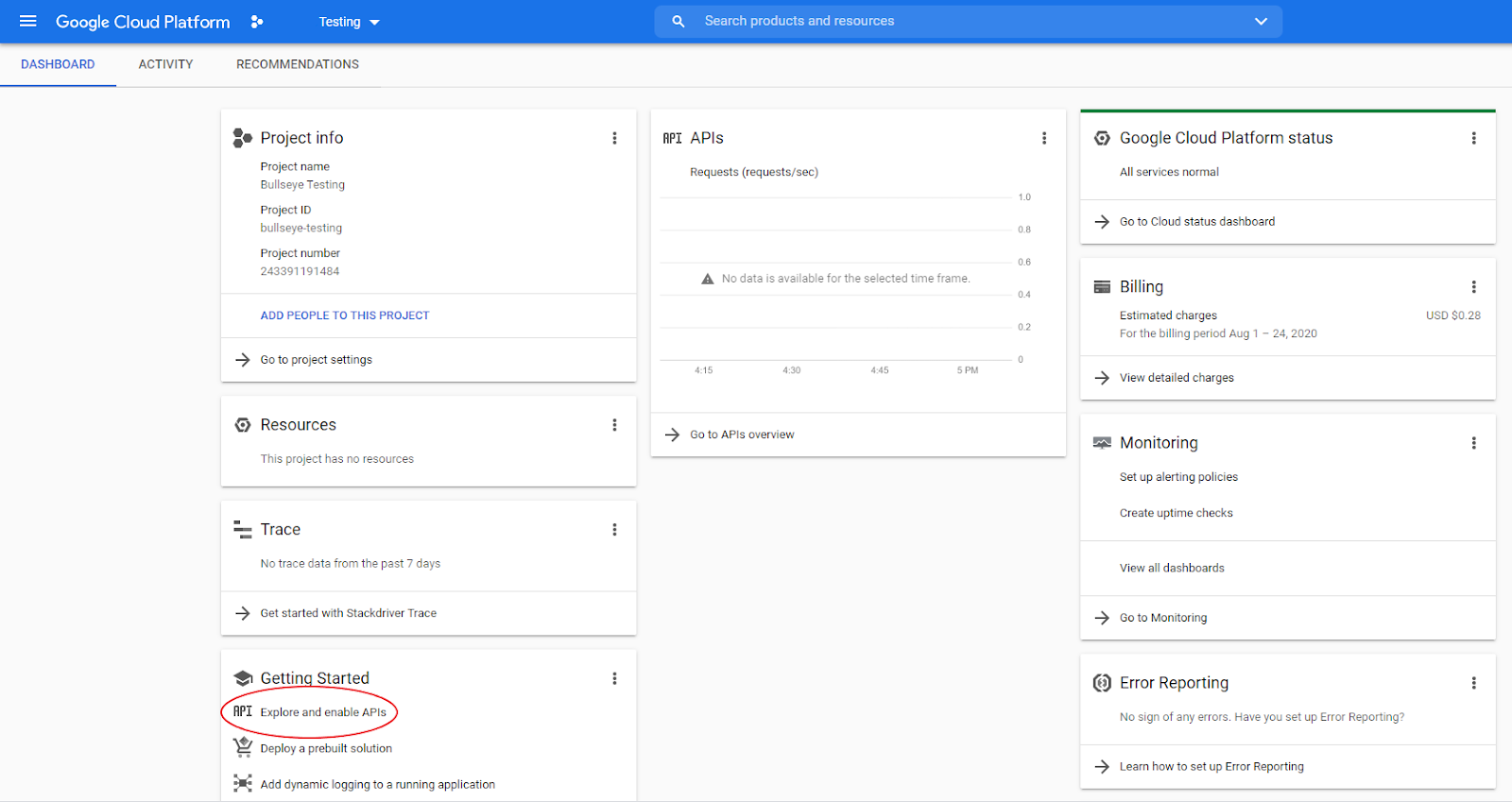Click the arrow beside APIs overview
Screen dimensions: 1512x802
[x=672, y=435]
